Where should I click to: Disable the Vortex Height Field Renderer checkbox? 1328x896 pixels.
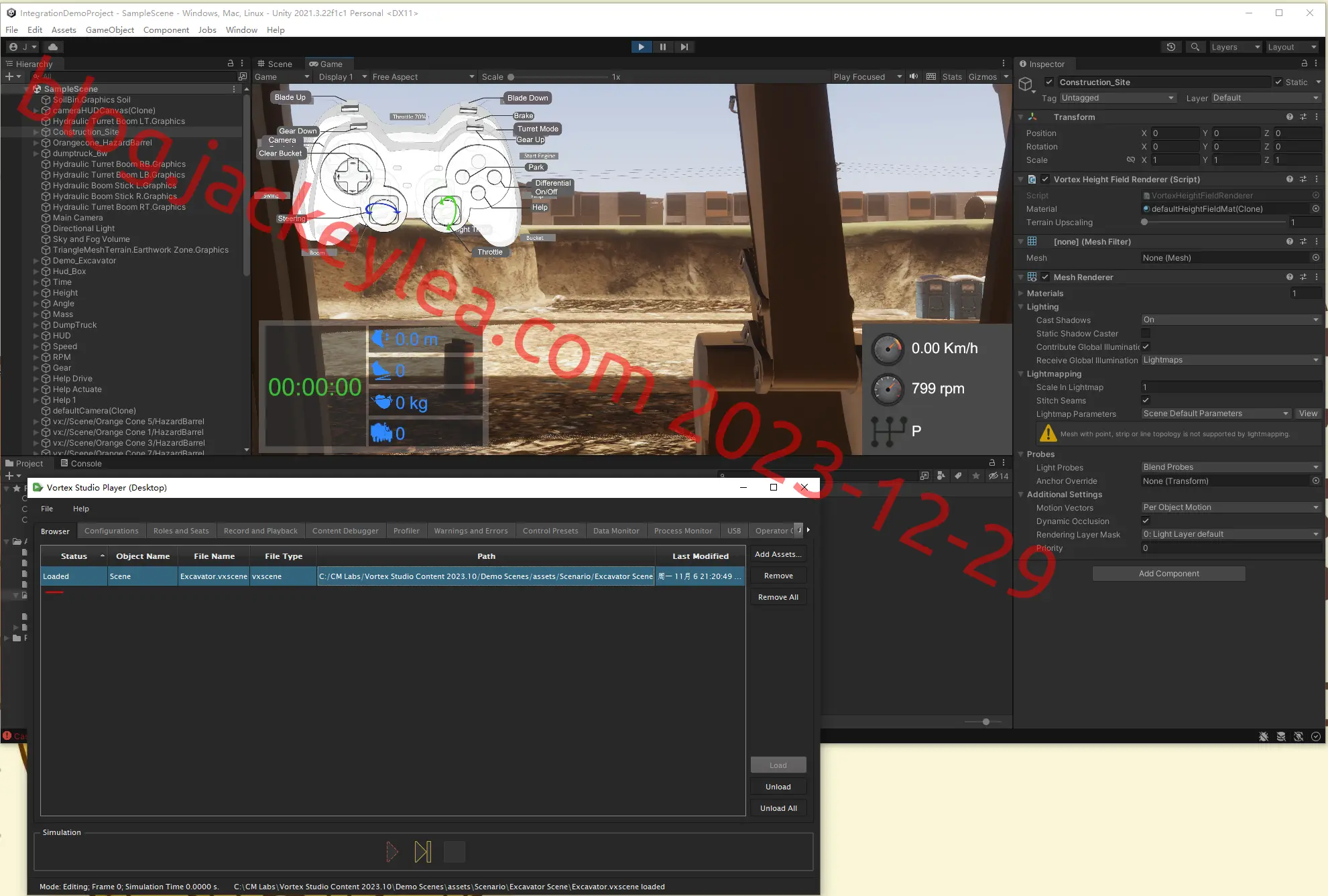pyautogui.click(x=1044, y=179)
